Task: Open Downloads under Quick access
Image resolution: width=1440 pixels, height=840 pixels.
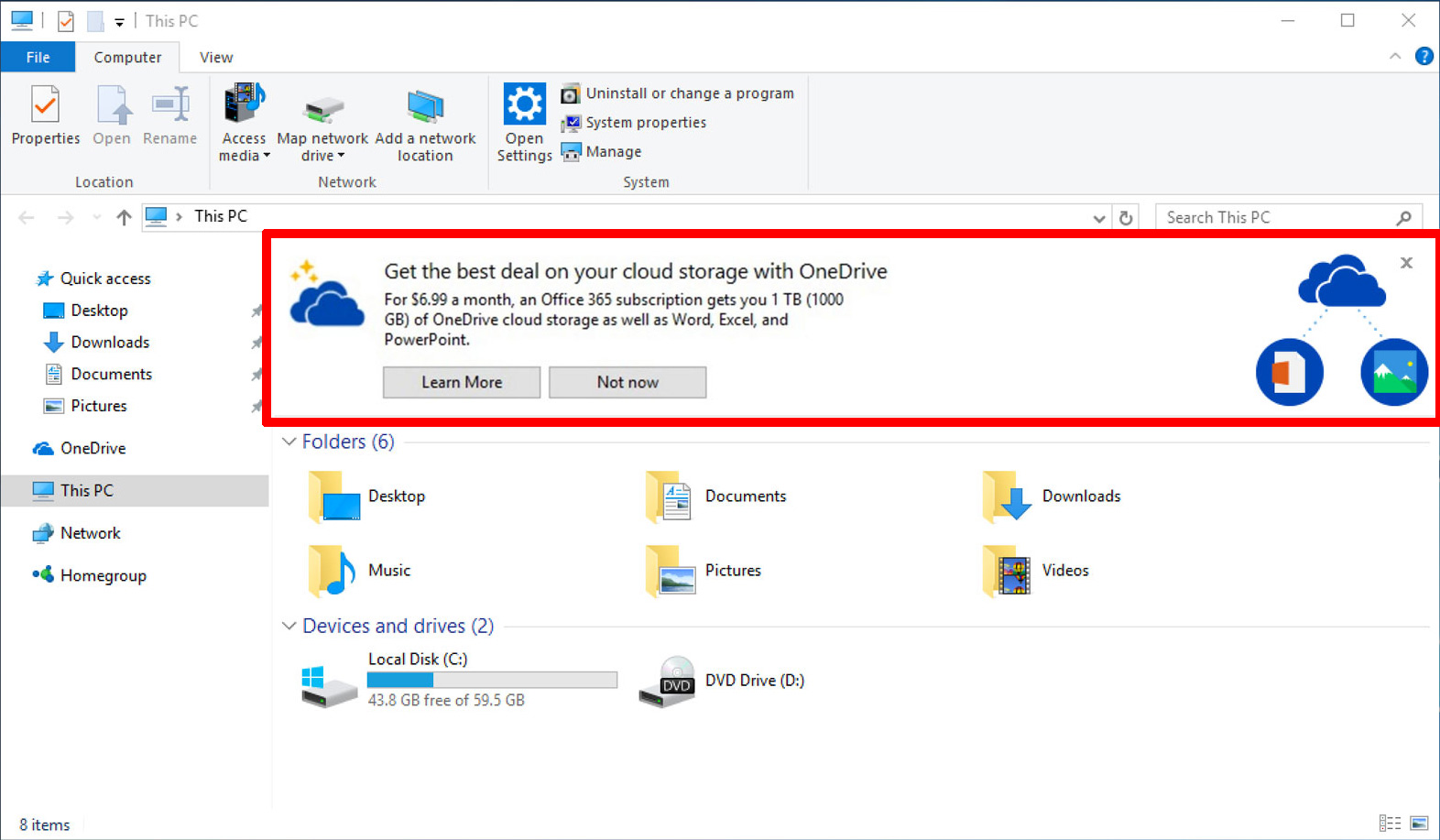Action: [96, 343]
